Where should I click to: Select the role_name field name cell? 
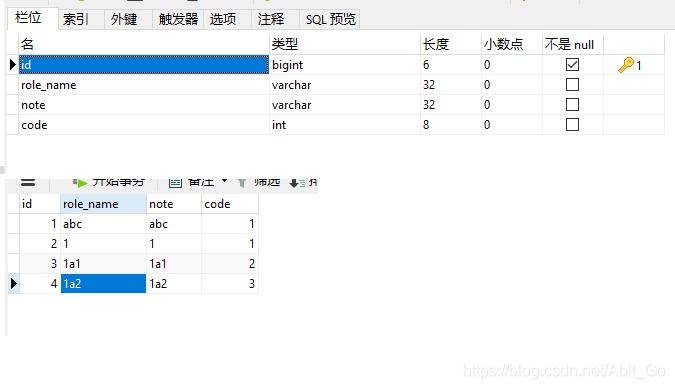144,85
